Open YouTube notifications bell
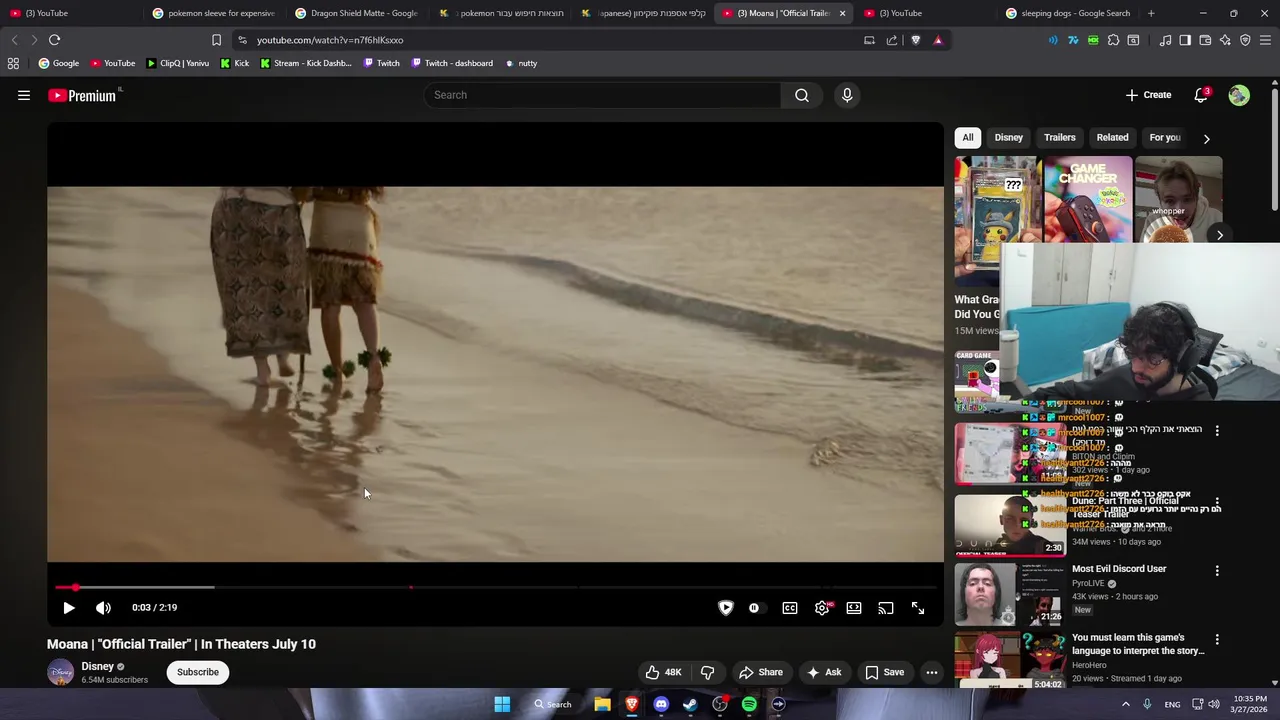Viewport: 1280px width, 720px height. pyautogui.click(x=1201, y=95)
